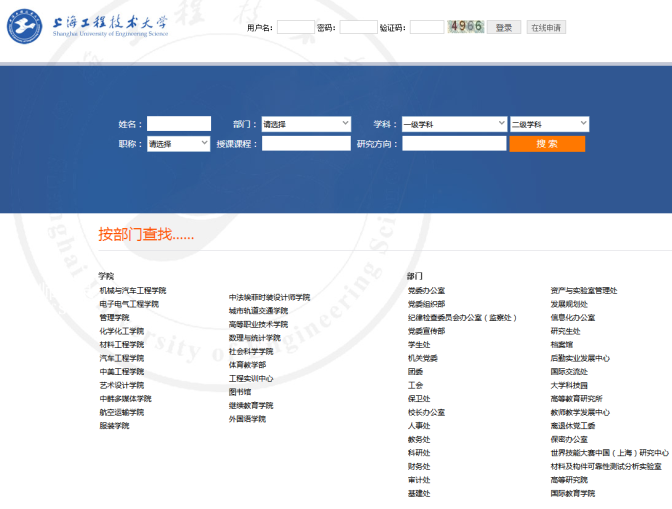This screenshot has width=672, height=509.
Task: Open 航空运输学院 link
Action: (x=122, y=412)
